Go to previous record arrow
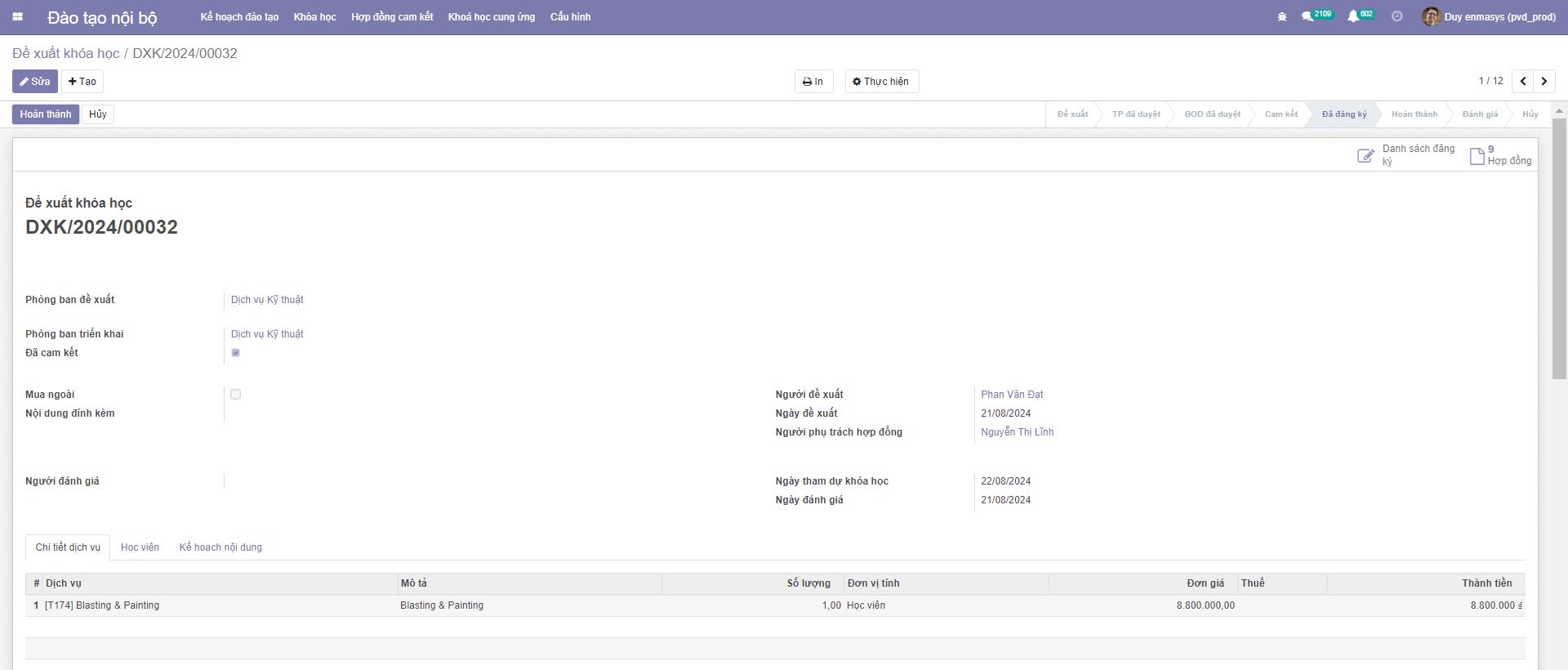 click(1523, 81)
